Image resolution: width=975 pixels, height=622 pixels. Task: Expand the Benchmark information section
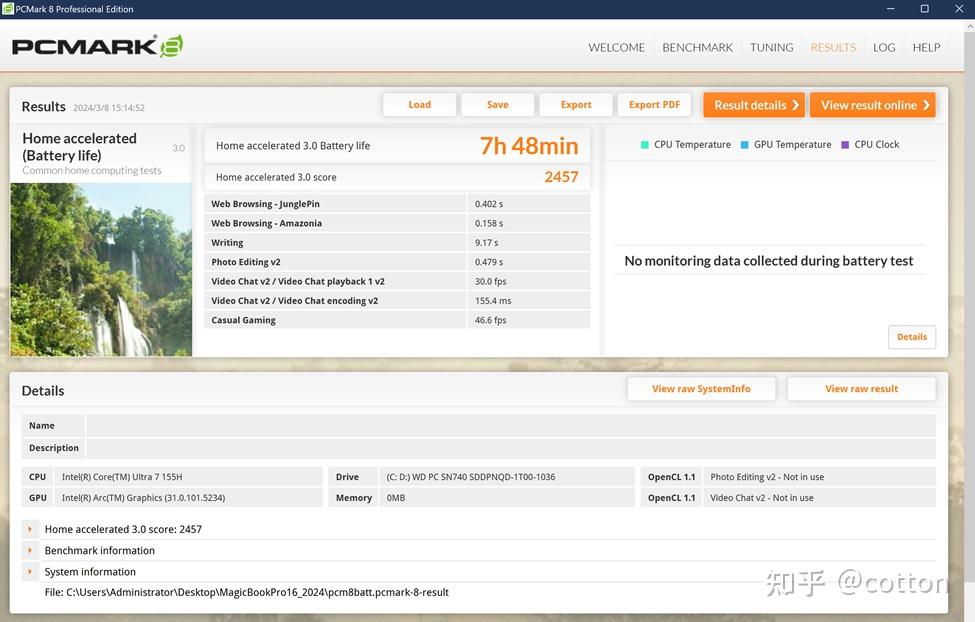click(30, 550)
